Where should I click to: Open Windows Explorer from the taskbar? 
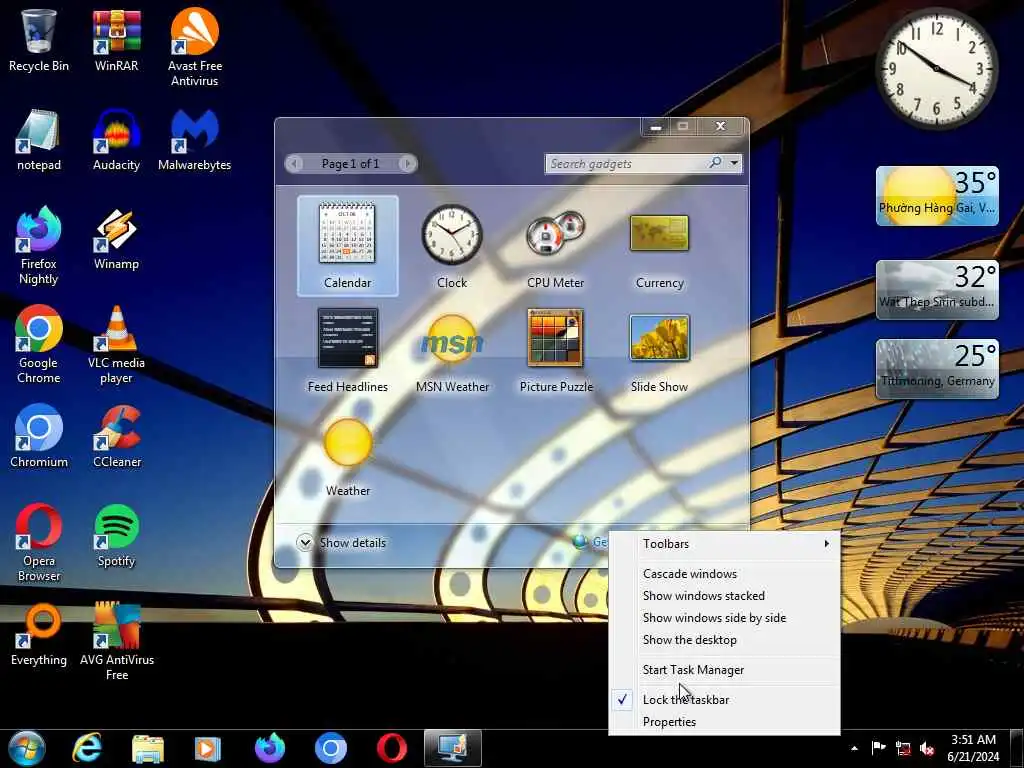(x=148, y=748)
